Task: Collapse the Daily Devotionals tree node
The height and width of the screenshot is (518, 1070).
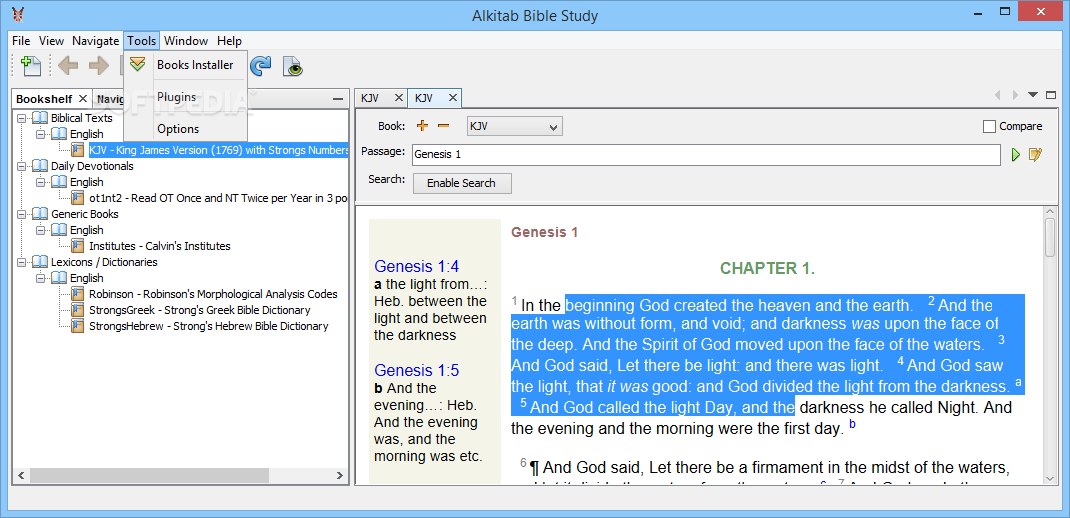Action: click(22, 166)
